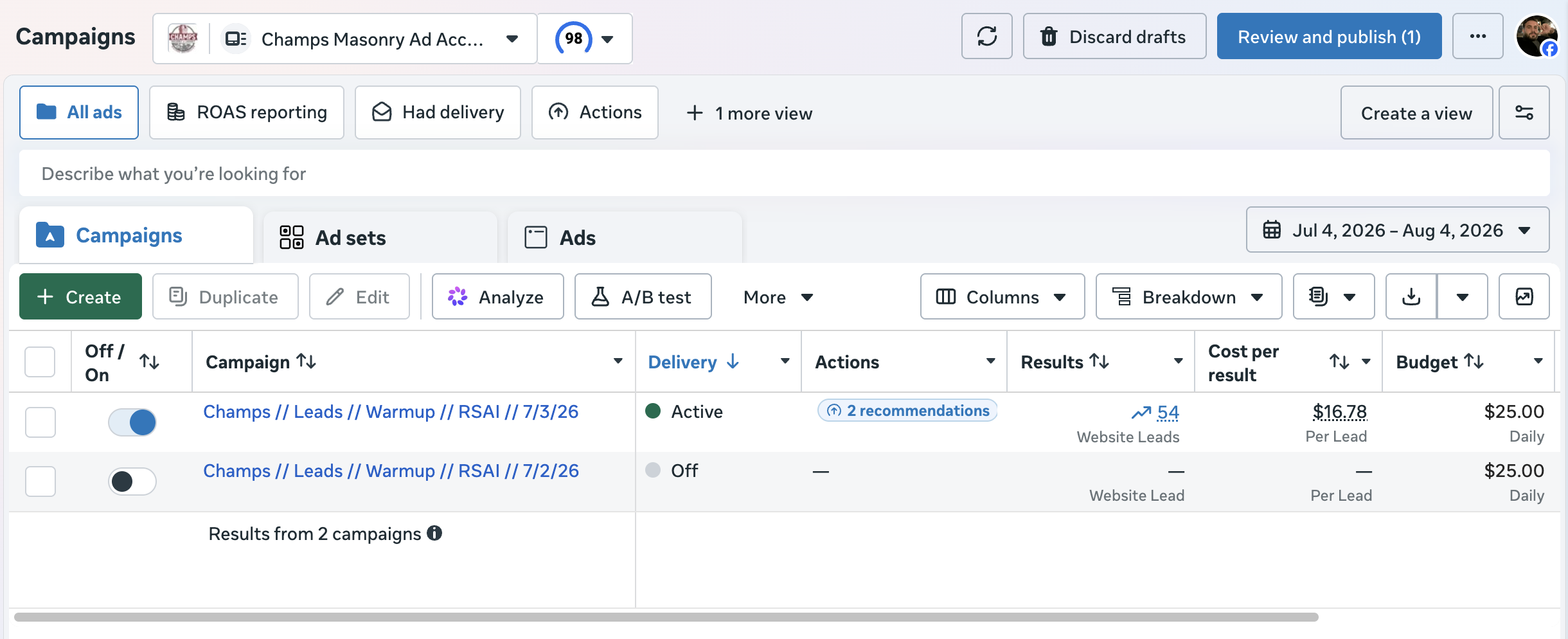1568x639 pixels.
Task: Check the 7/3/26 campaign row checkbox
Action: (40, 422)
